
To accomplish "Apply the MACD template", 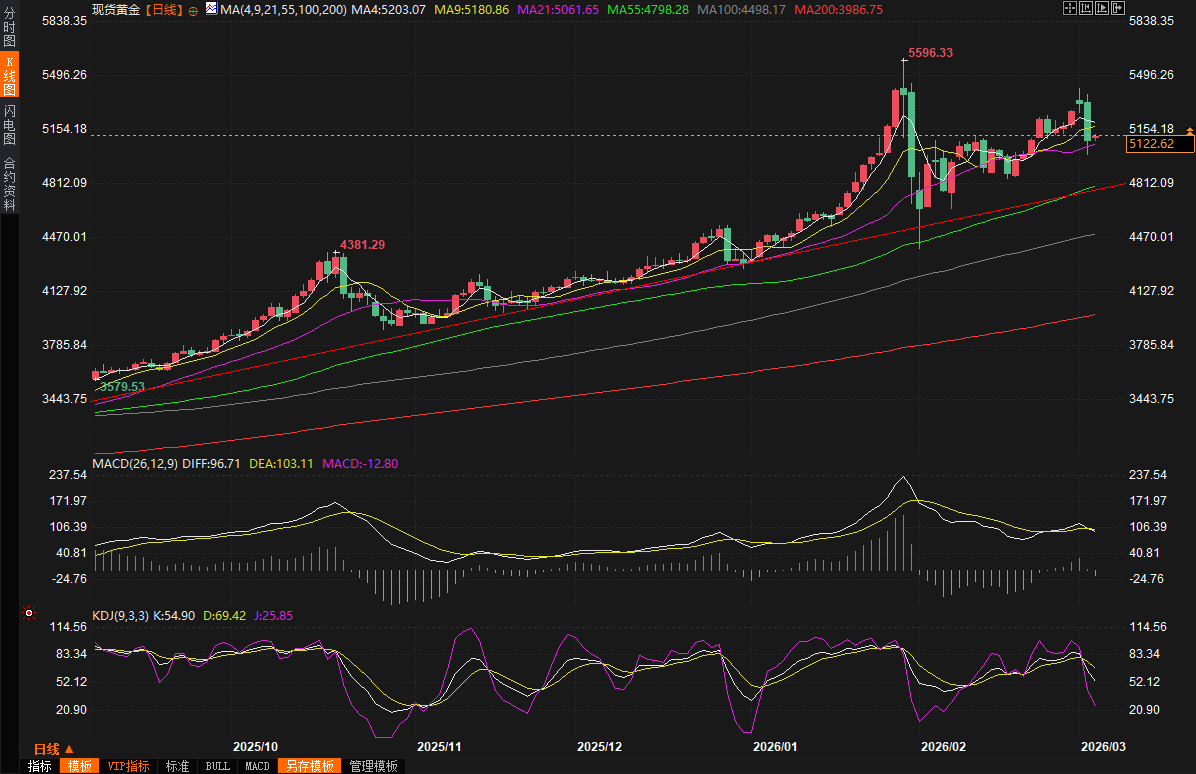I will (x=257, y=766).
